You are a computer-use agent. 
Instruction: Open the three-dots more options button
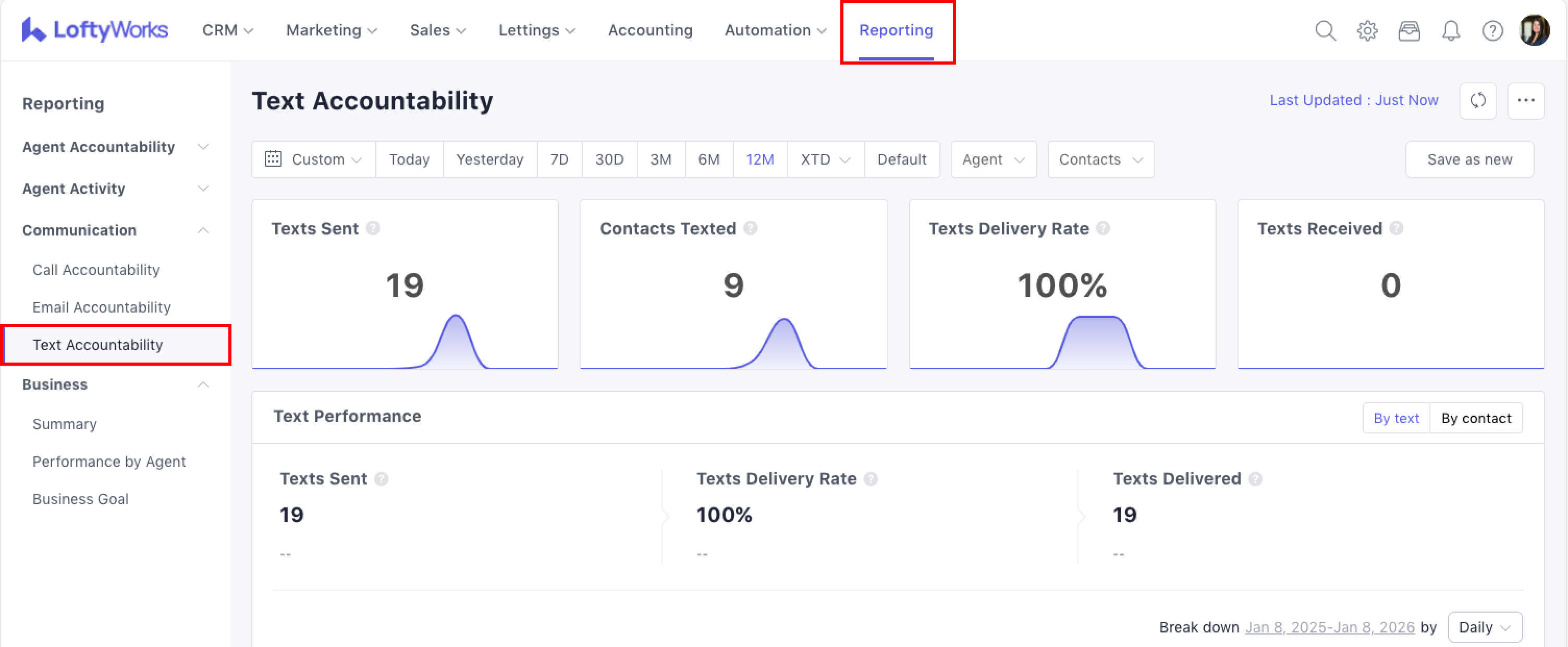(x=1525, y=101)
